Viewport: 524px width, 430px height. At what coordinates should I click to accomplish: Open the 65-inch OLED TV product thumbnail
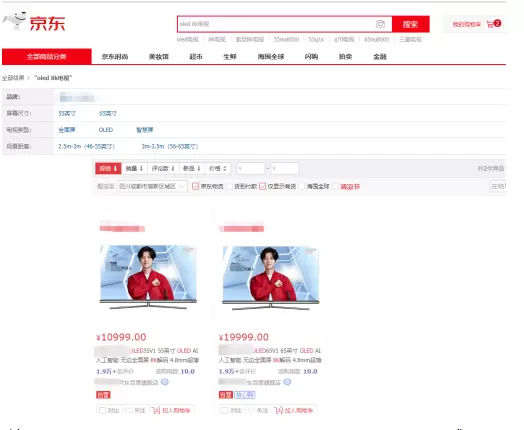pos(271,278)
